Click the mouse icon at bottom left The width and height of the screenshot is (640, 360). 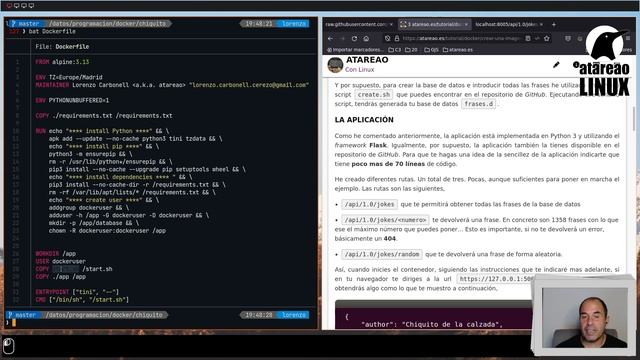click(x=9, y=346)
